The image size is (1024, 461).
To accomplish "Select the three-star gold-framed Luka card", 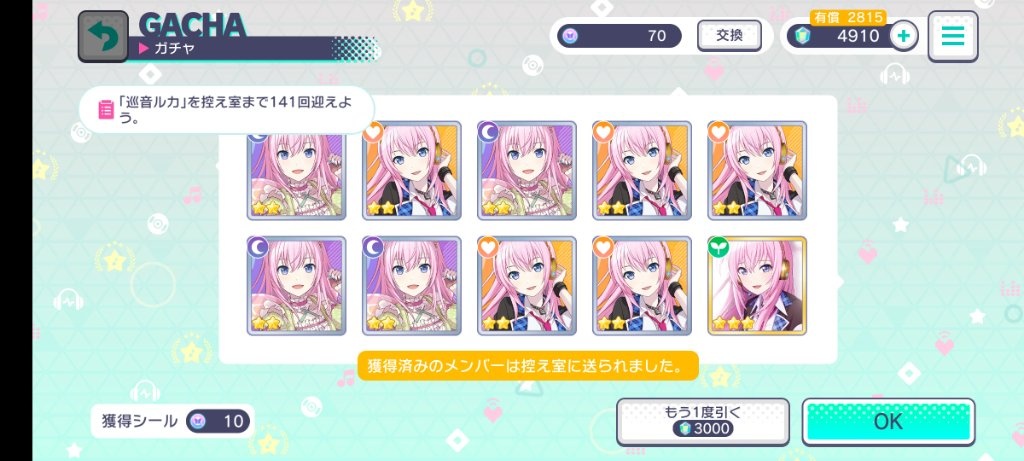I will [757, 286].
